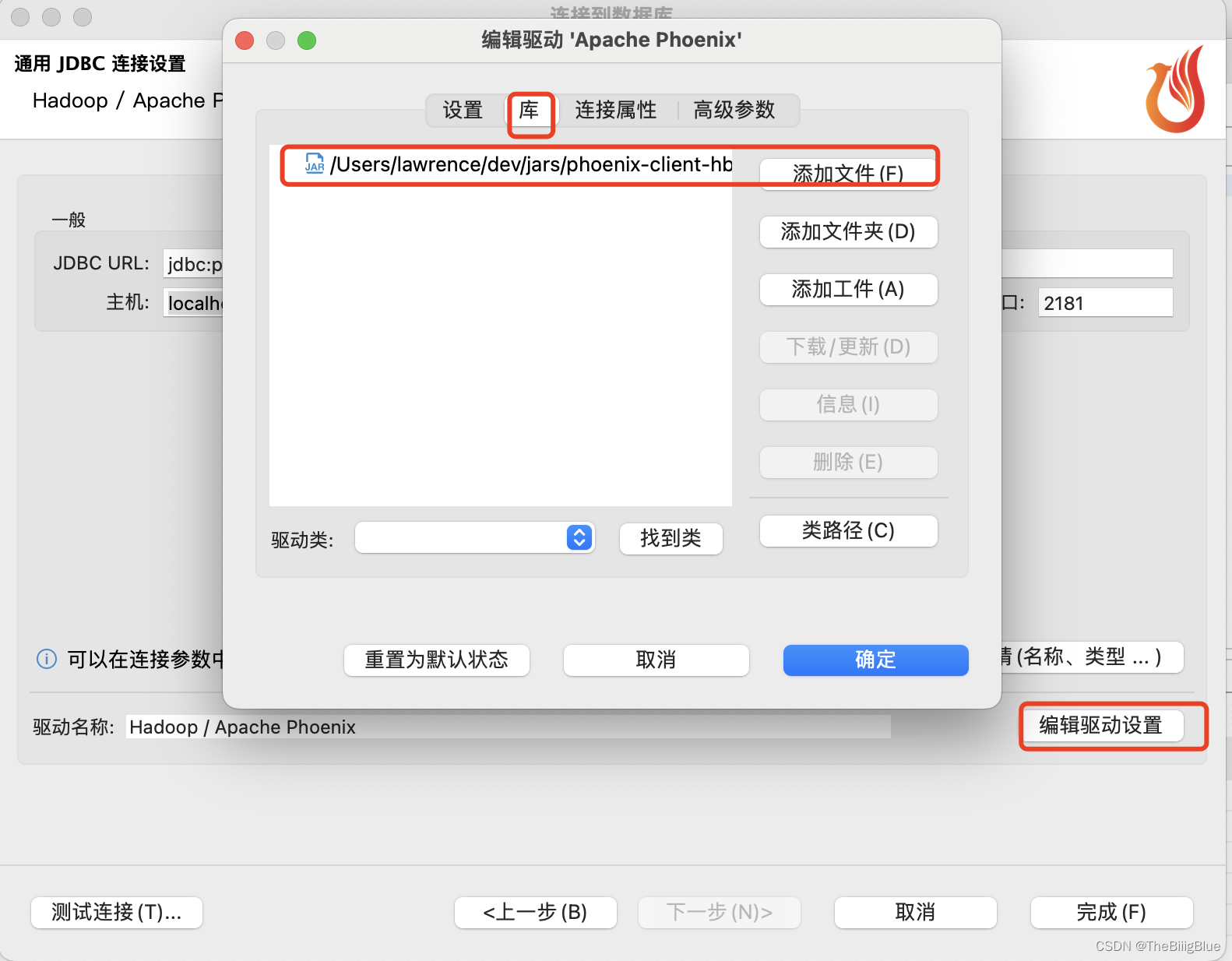Click 删除 (E) button

click(x=848, y=462)
